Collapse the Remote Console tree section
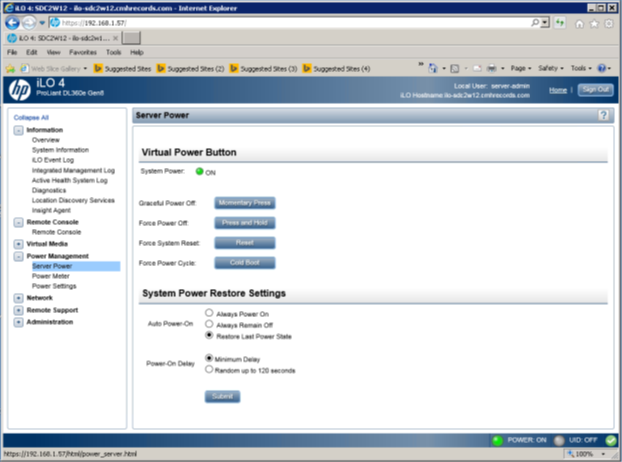This screenshot has width=622, height=462. tap(19, 222)
